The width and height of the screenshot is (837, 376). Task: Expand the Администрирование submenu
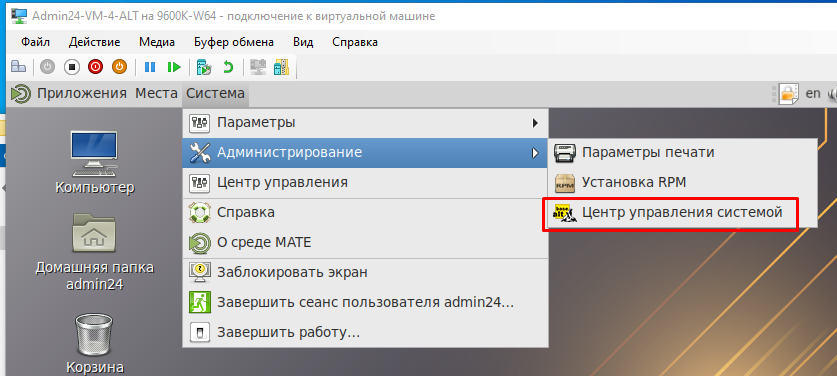(366, 153)
